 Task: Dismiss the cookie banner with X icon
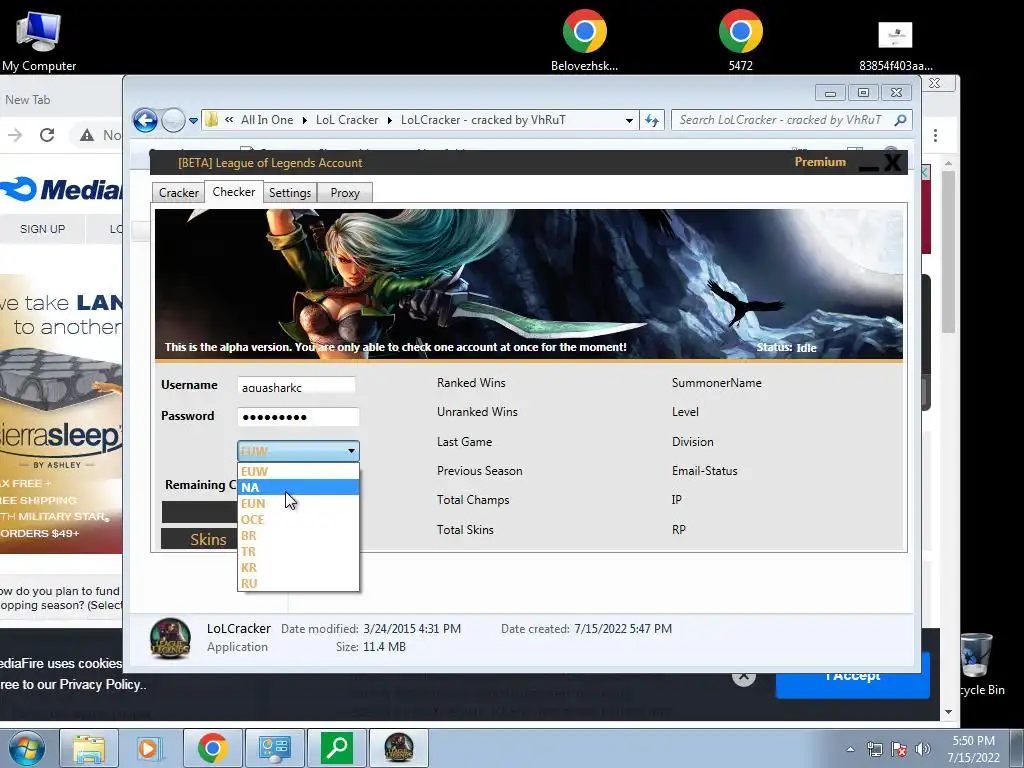pyautogui.click(x=744, y=677)
